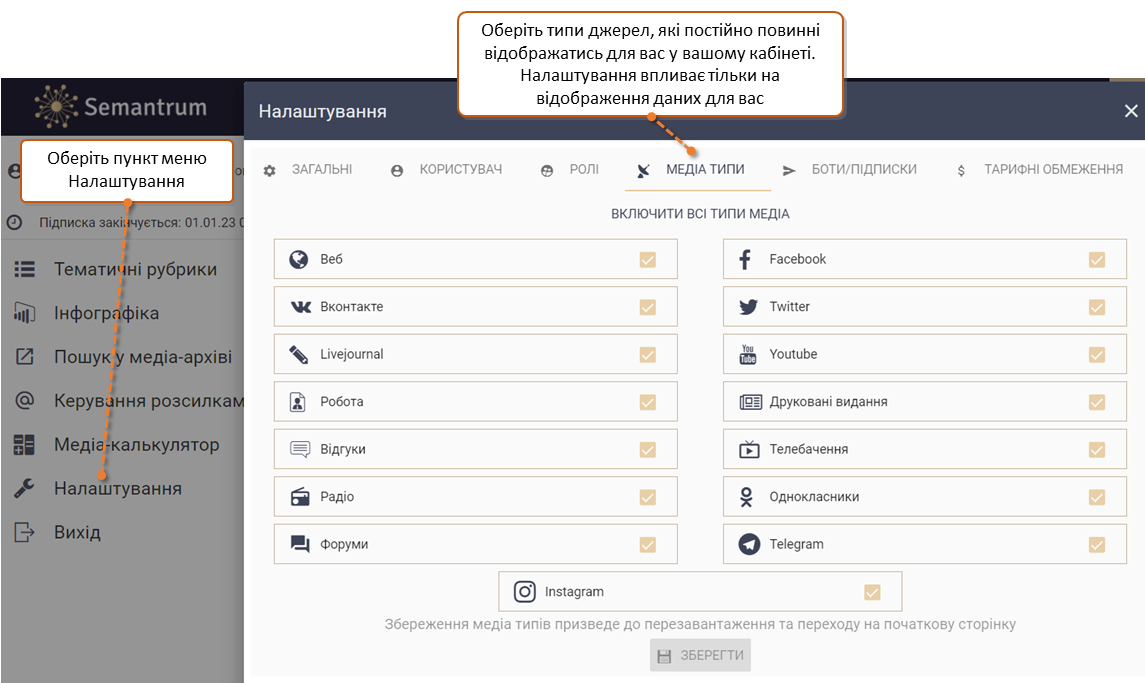Click the Радіо radio icon
The image size is (1145, 683).
[x=300, y=497]
